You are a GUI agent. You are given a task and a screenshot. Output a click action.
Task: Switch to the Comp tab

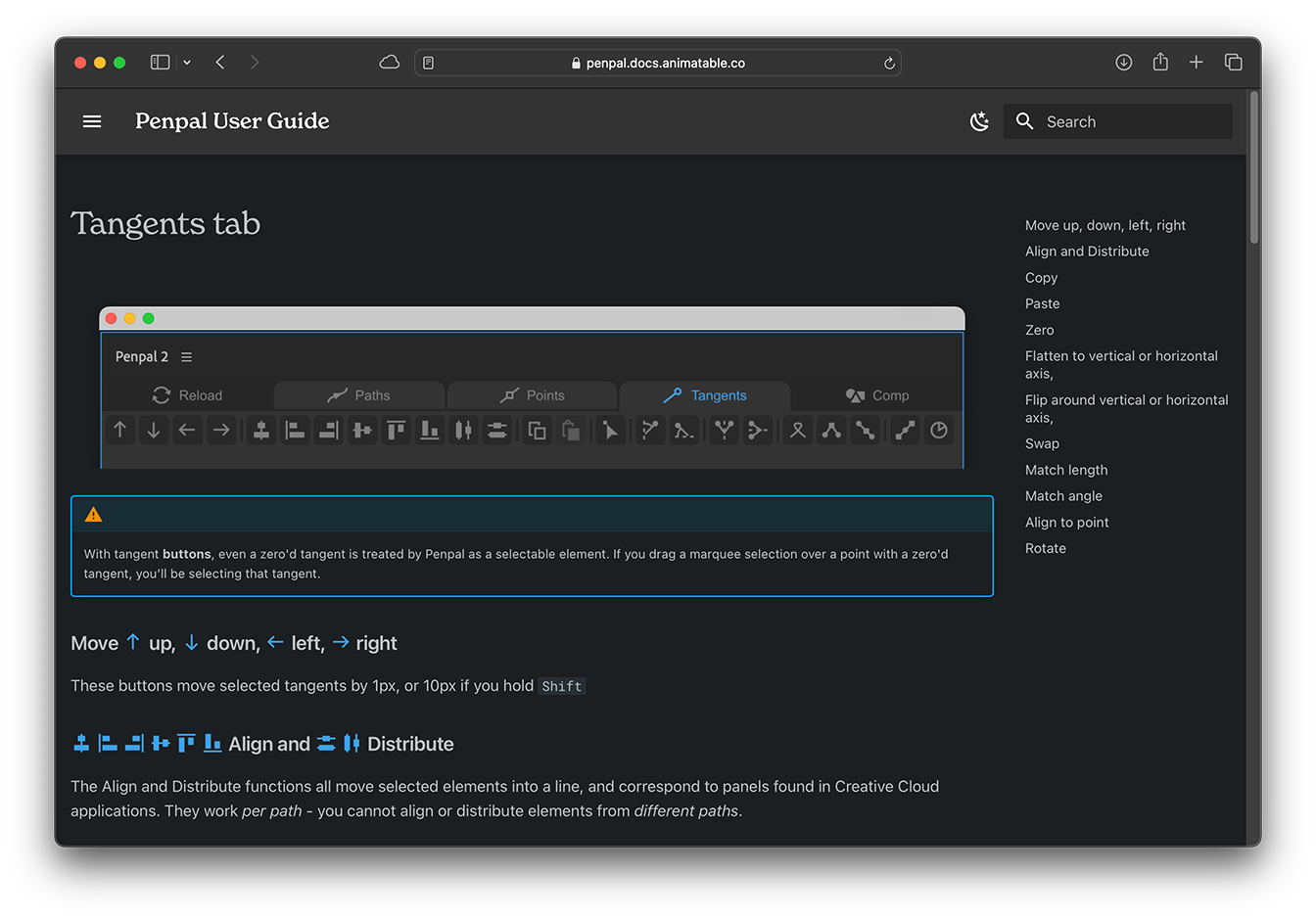(877, 395)
